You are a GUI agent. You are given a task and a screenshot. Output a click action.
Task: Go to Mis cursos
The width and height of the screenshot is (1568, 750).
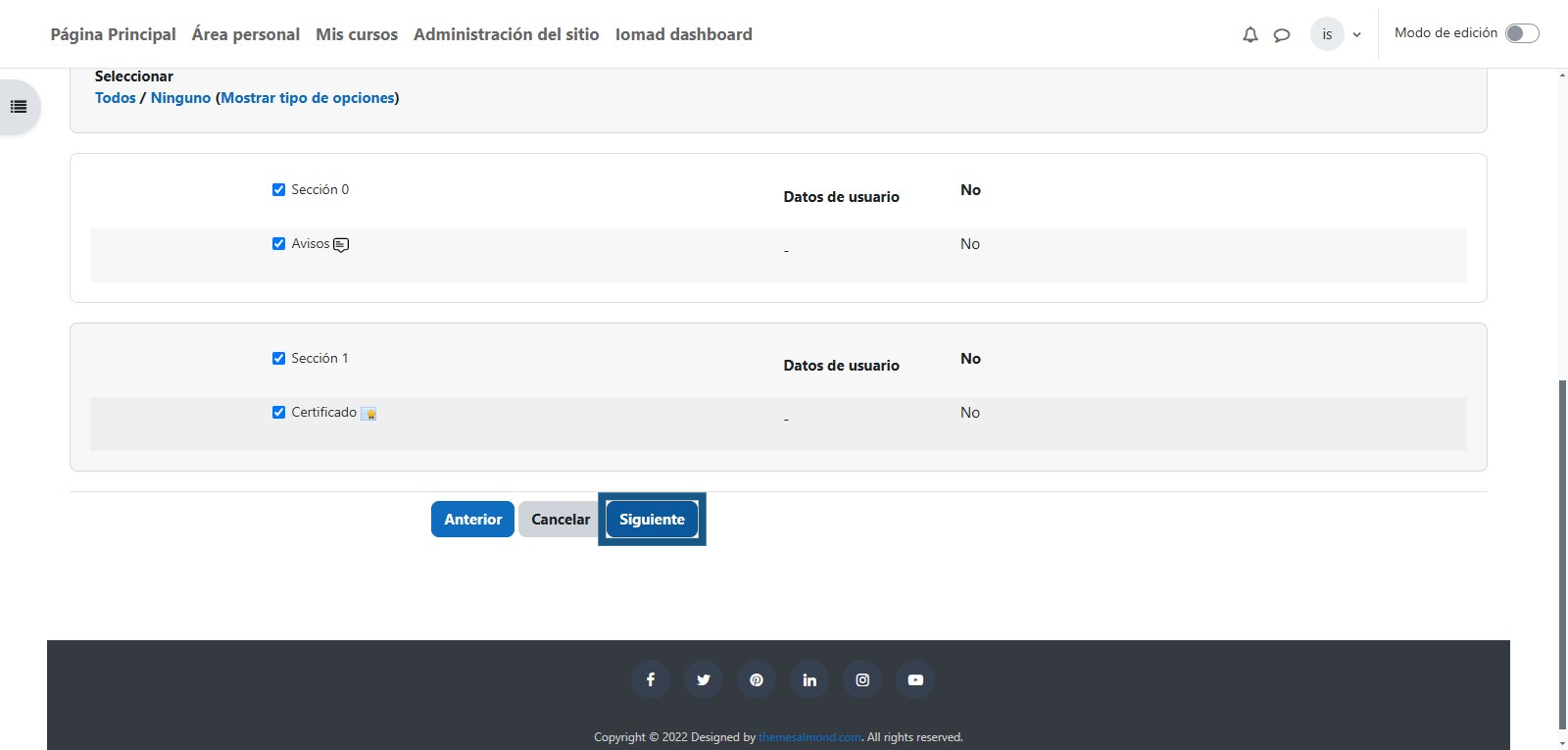(357, 34)
